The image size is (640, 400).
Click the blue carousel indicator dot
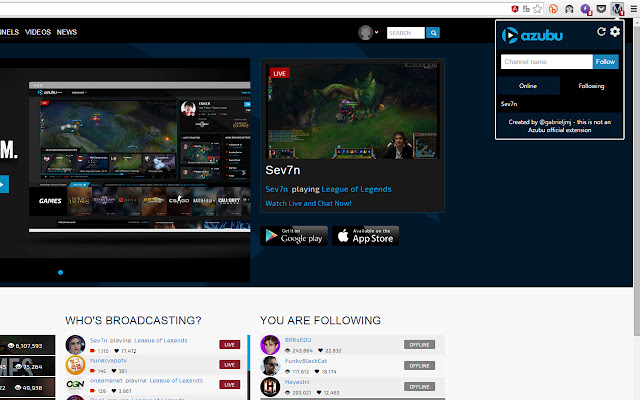pos(60,272)
